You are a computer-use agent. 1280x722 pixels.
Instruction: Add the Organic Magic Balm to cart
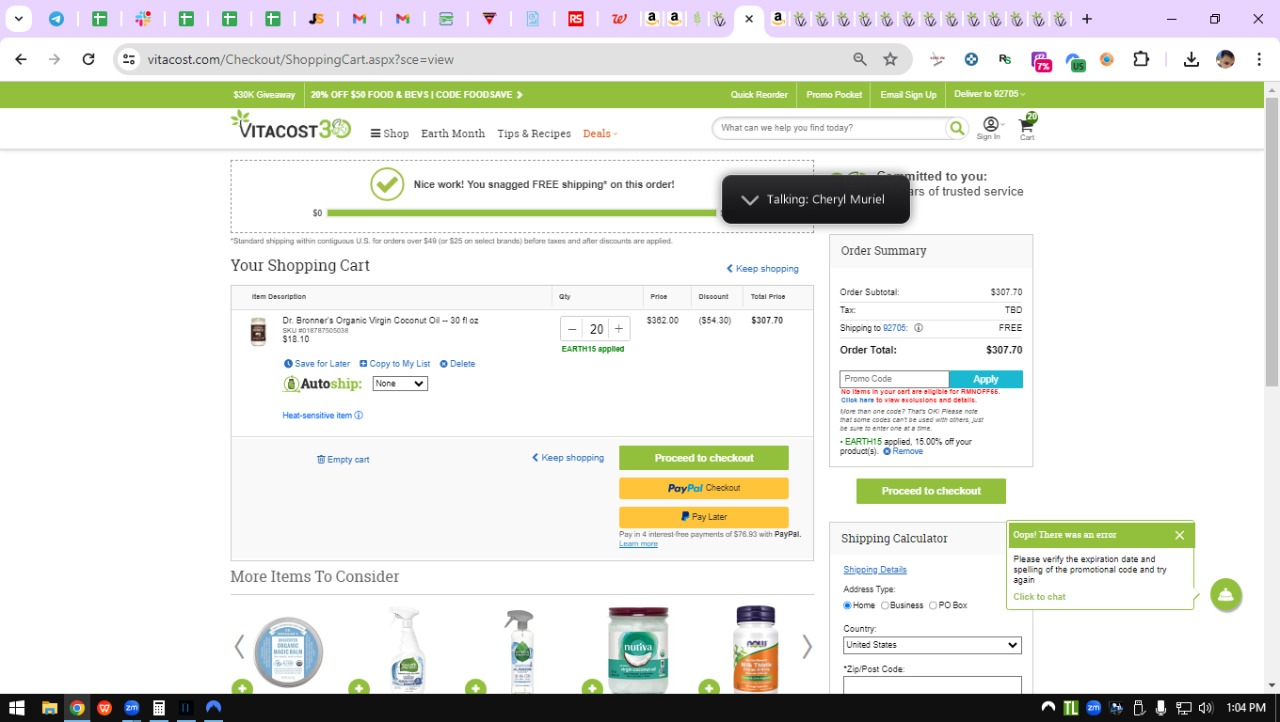click(242, 688)
